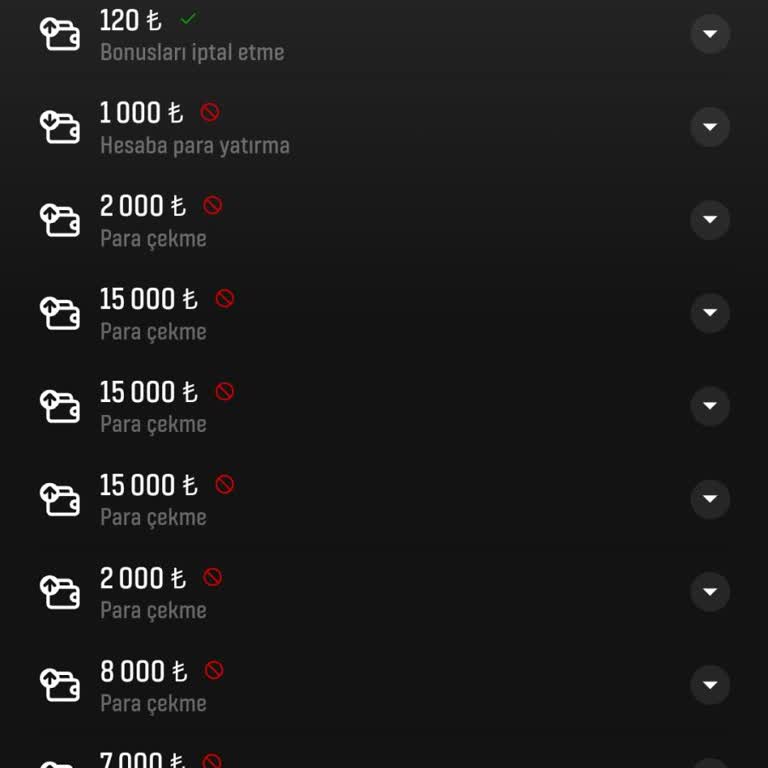Click red status icon of first 15 000 ₺ withdrawal
The image size is (768, 768).
point(225,298)
